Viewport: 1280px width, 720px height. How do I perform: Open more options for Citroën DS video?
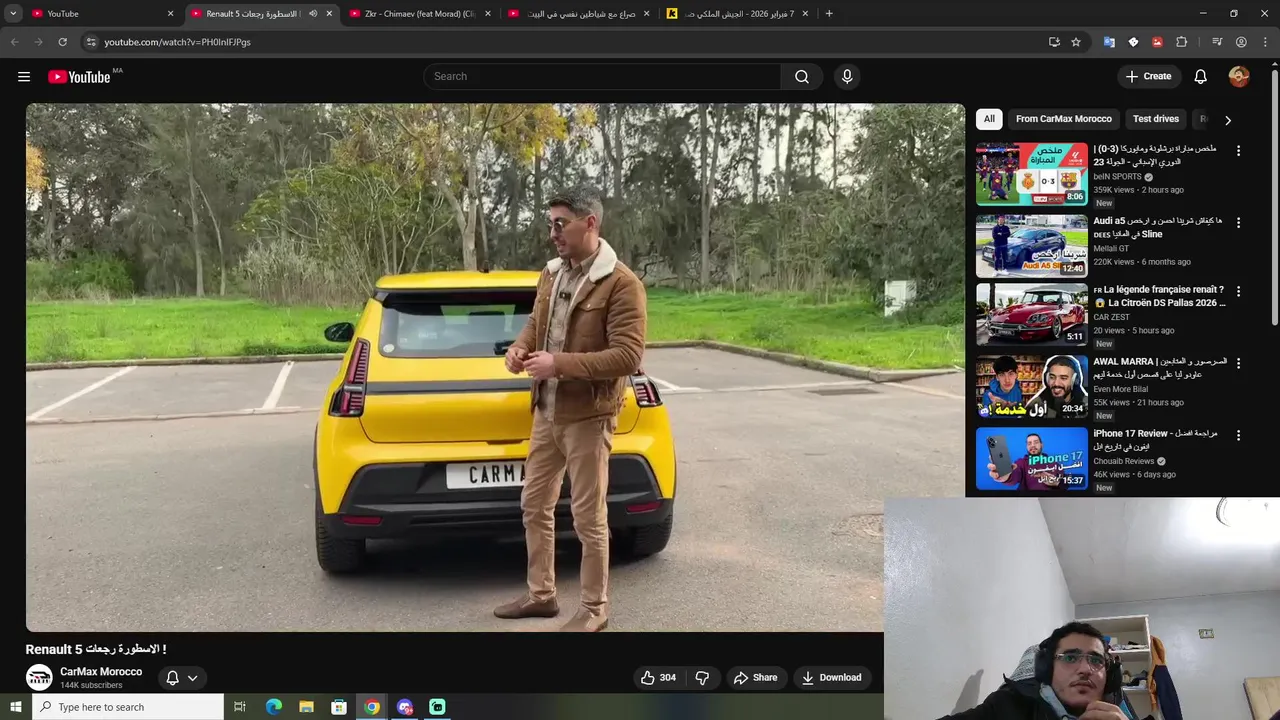(x=1238, y=292)
